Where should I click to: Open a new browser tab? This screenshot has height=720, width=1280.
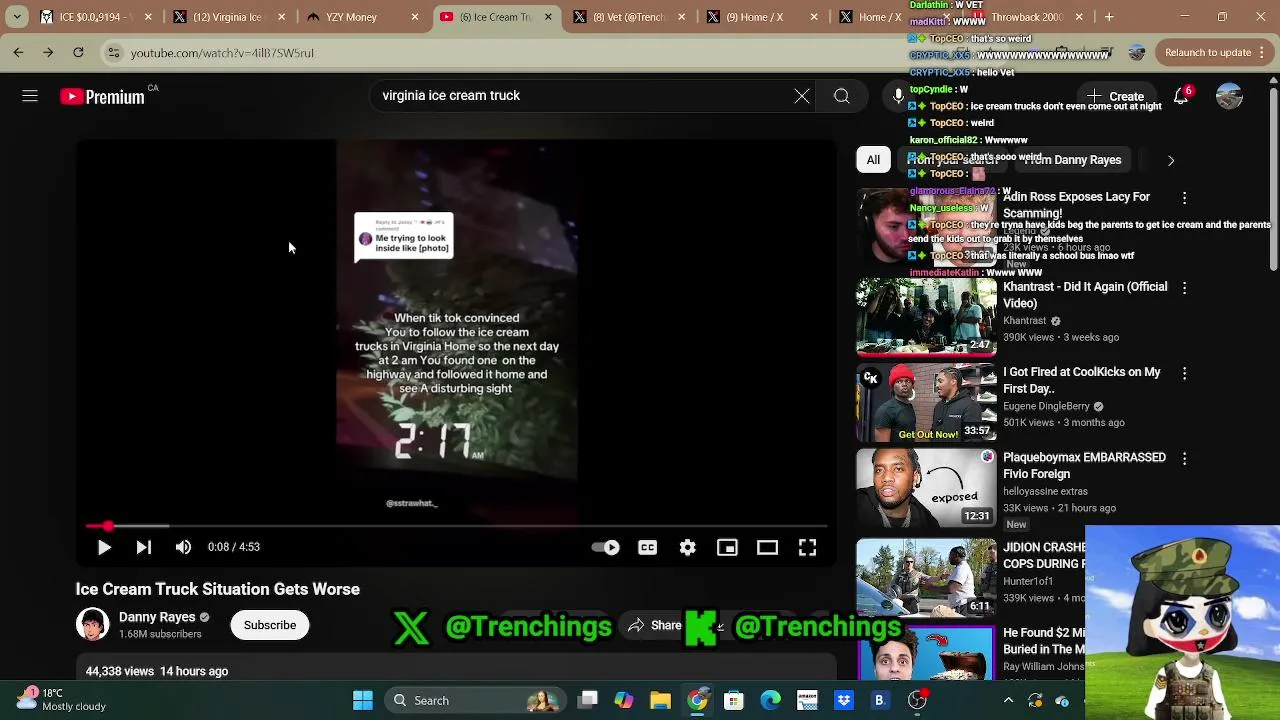pos(1109,17)
